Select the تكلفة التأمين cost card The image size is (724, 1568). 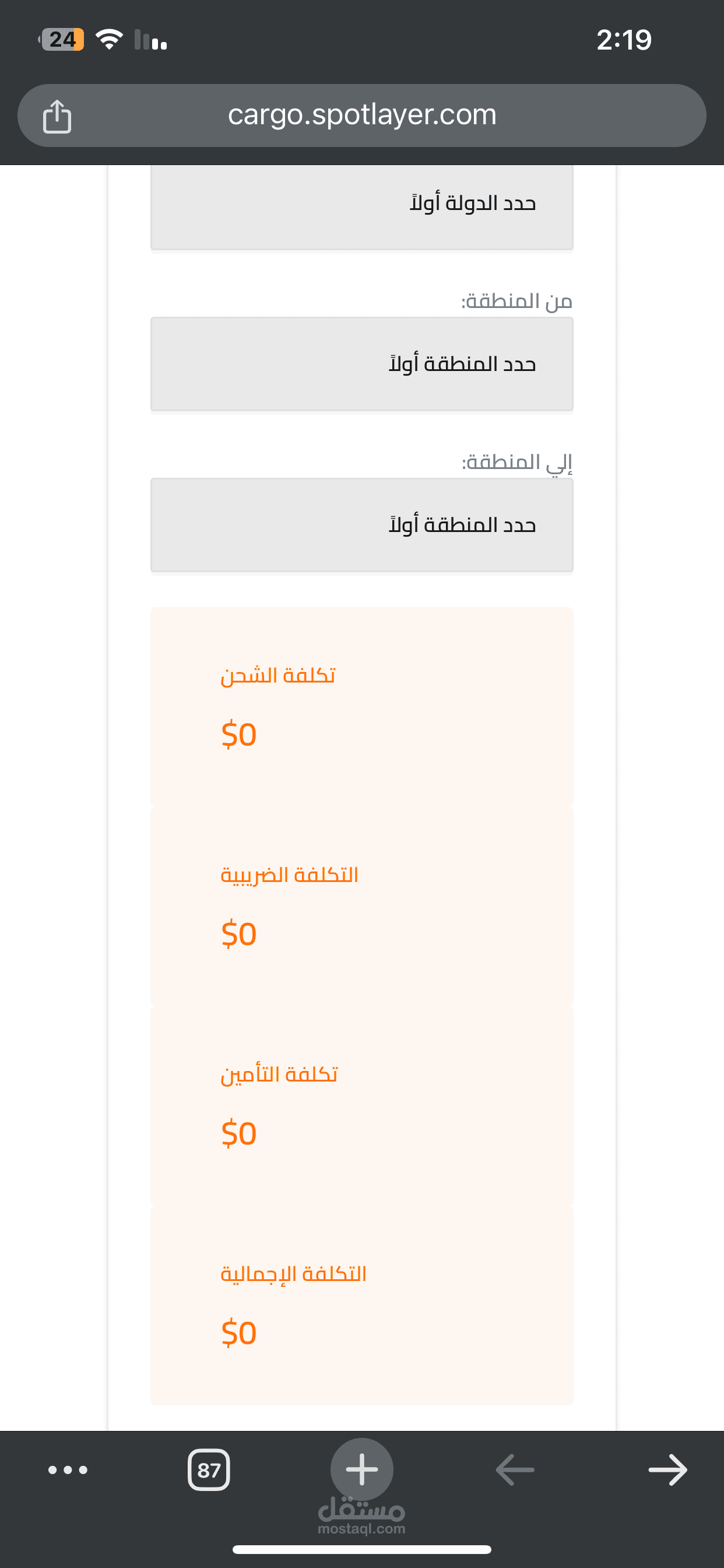point(361,1105)
